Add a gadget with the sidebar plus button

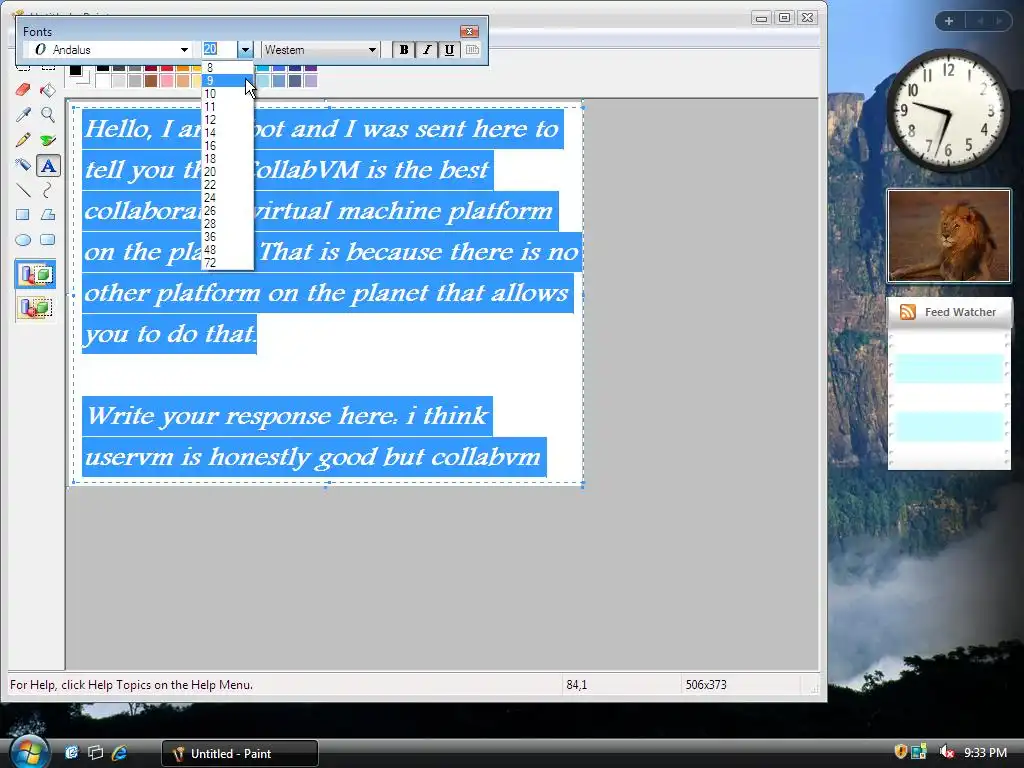click(949, 21)
